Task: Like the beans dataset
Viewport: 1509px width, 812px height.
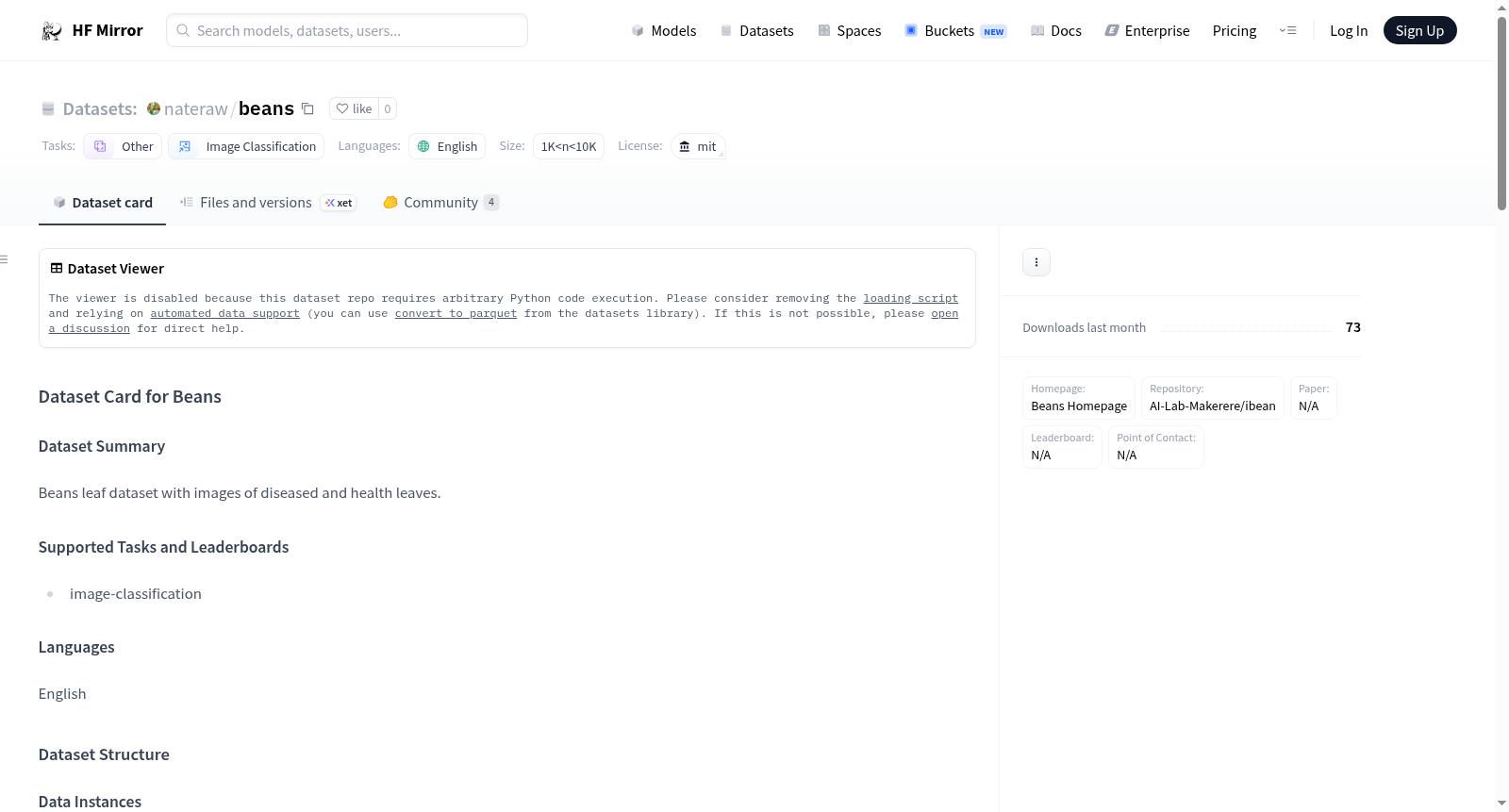Action: tap(354, 108)
